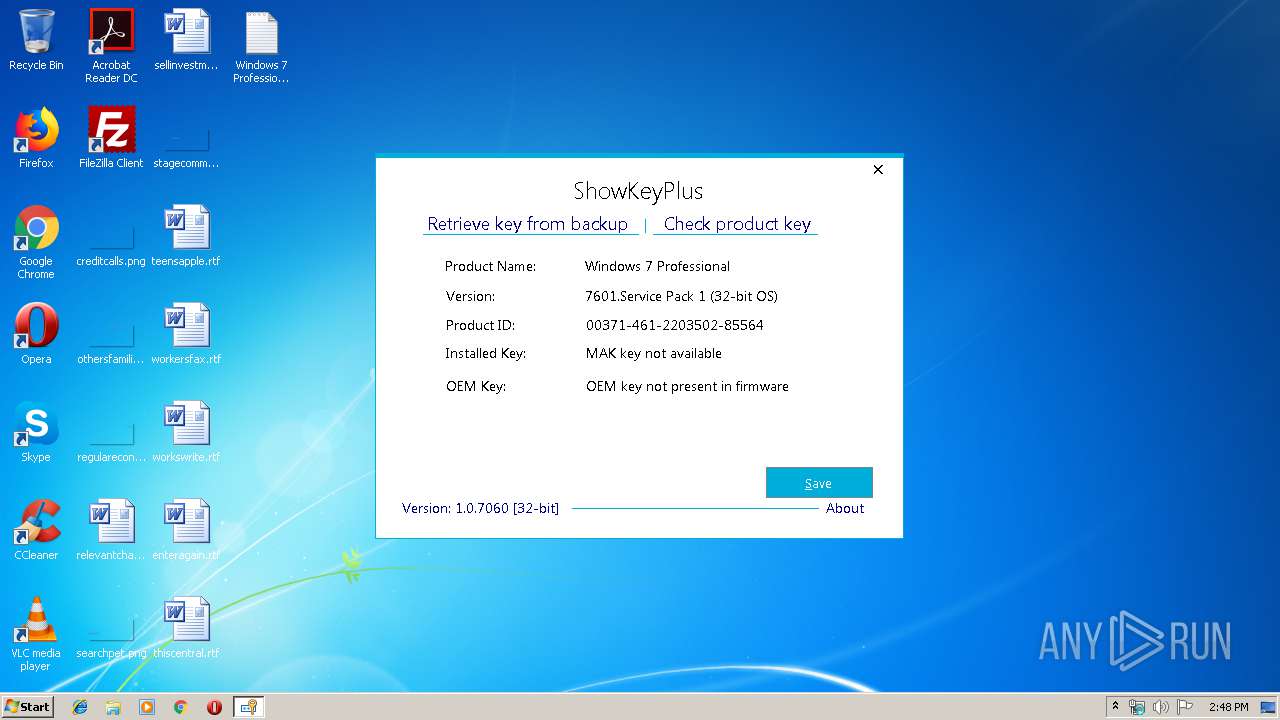Launch VLC media player shortcut
1280x720 pixels.
36,634
